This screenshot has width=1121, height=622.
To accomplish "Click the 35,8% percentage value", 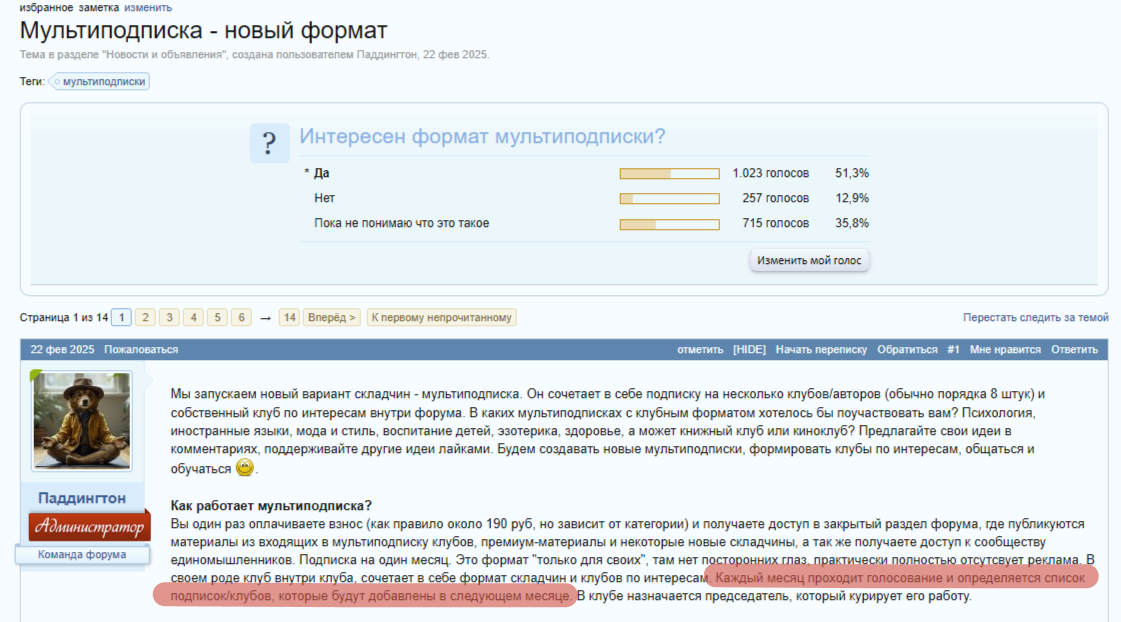I will coord(851,223).
